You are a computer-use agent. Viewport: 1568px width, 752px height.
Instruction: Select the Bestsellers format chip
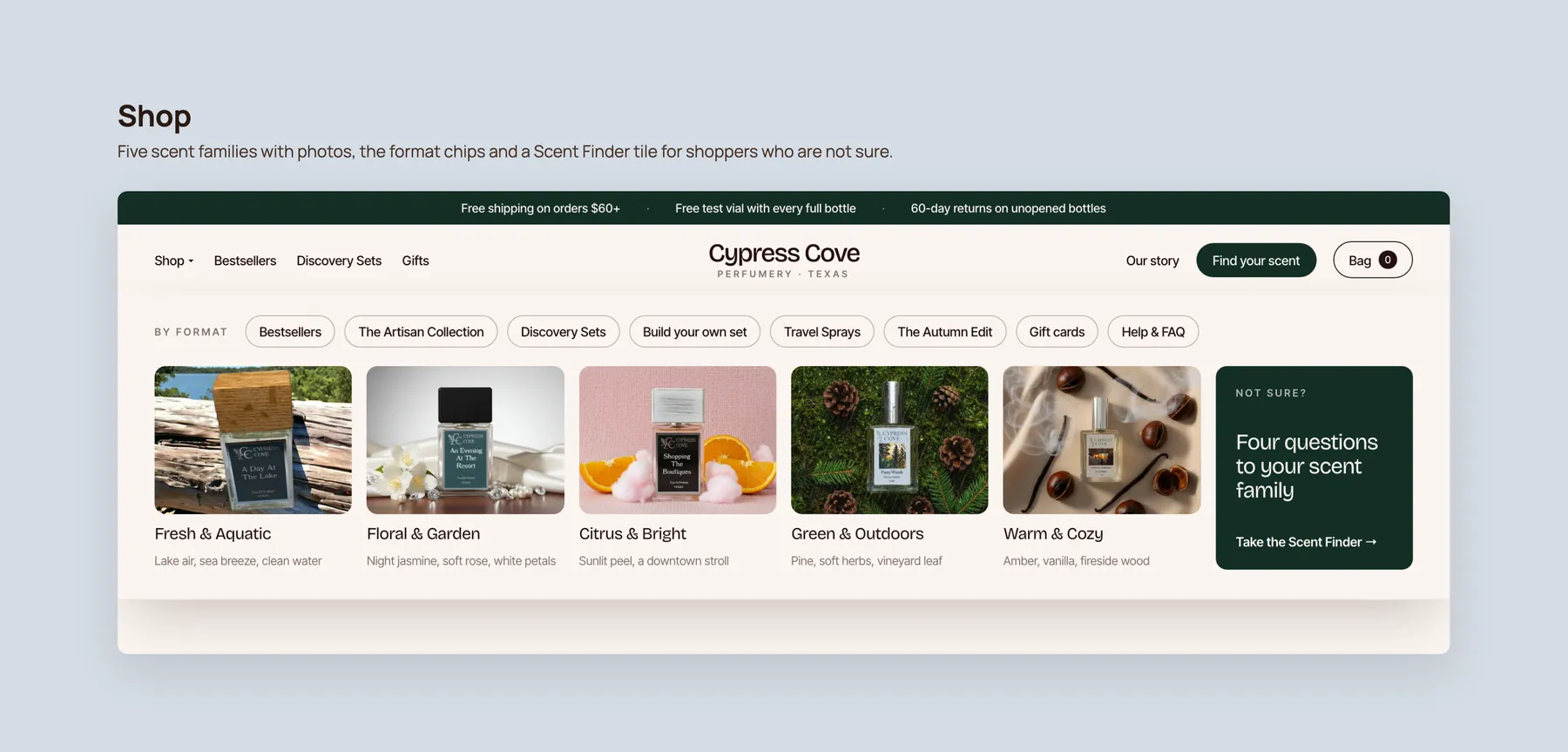pos(290,332)
